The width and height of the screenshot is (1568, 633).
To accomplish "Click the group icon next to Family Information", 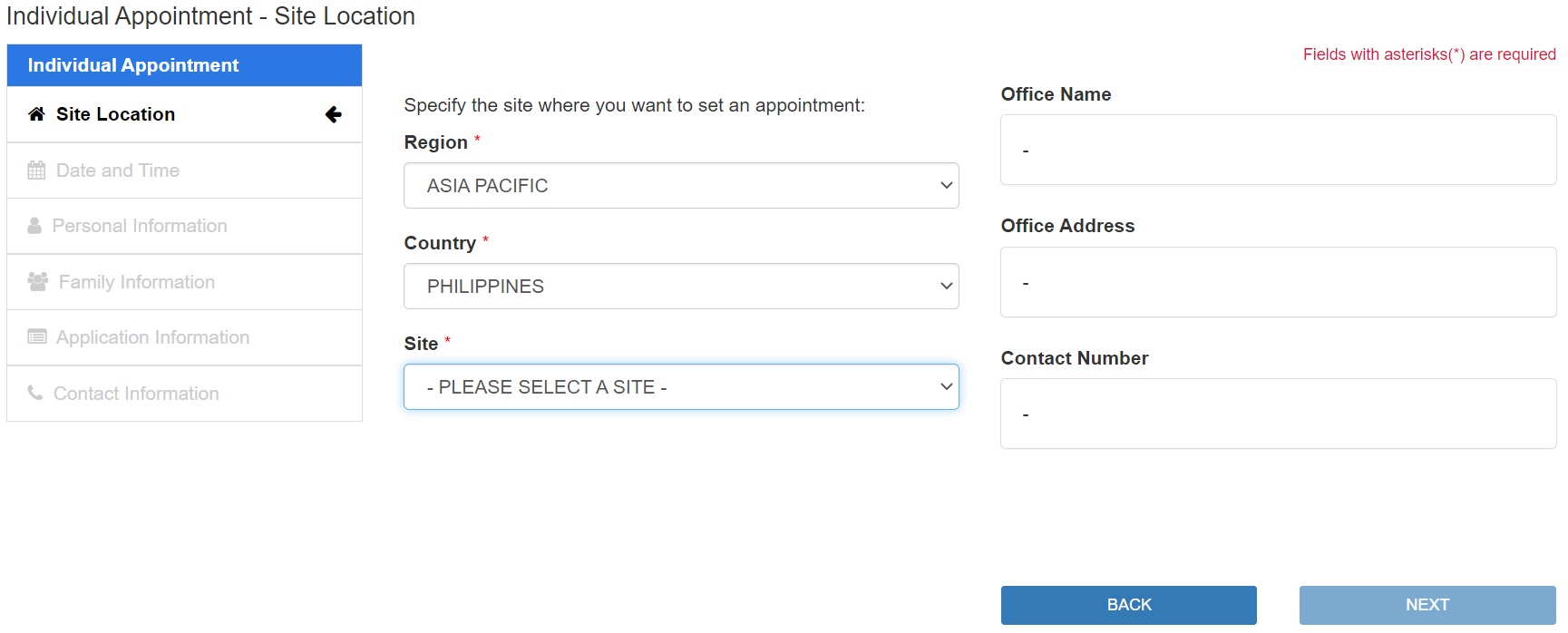I will click(36, 281).
